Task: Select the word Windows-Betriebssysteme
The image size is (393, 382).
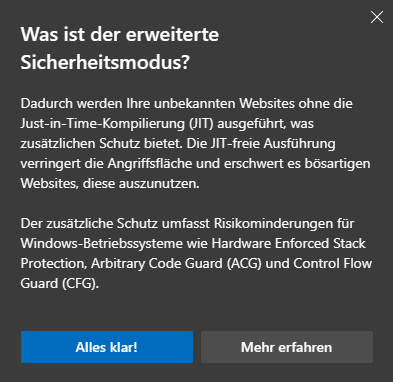Action: (x=102, y=244)
